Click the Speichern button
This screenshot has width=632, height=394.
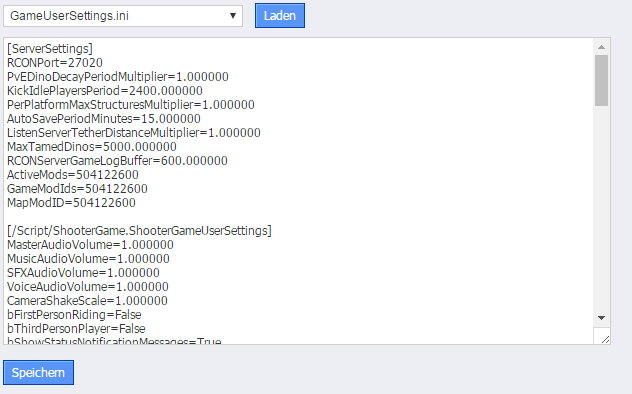[38, 373]
